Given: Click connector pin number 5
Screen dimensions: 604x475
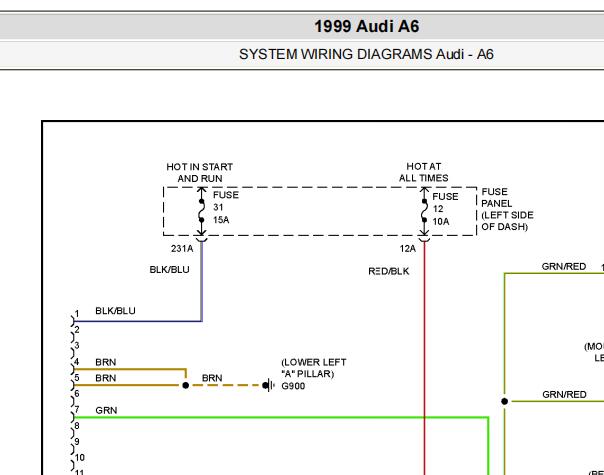Looking at the screenshot, I should coord(77,378).
